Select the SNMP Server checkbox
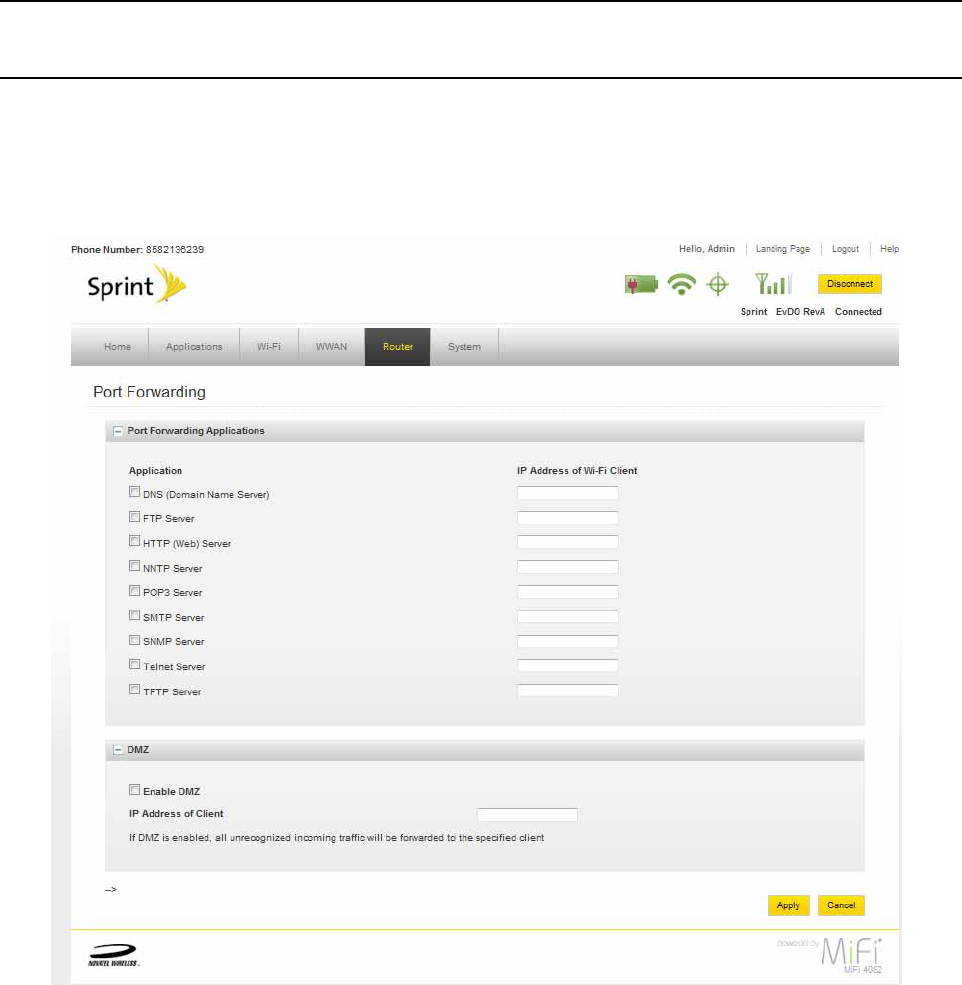This screenshot has width=962, height=985. click(x=134, y=640)
